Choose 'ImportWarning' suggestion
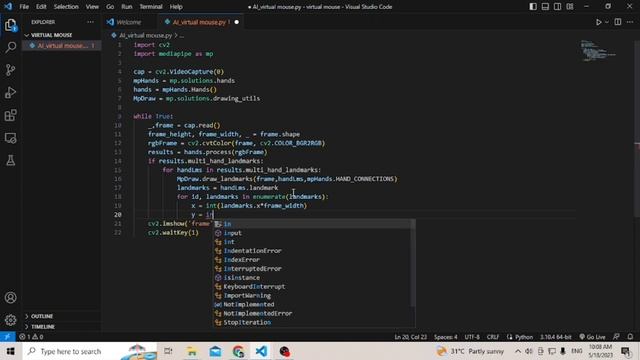 click(x=314, y=296)
